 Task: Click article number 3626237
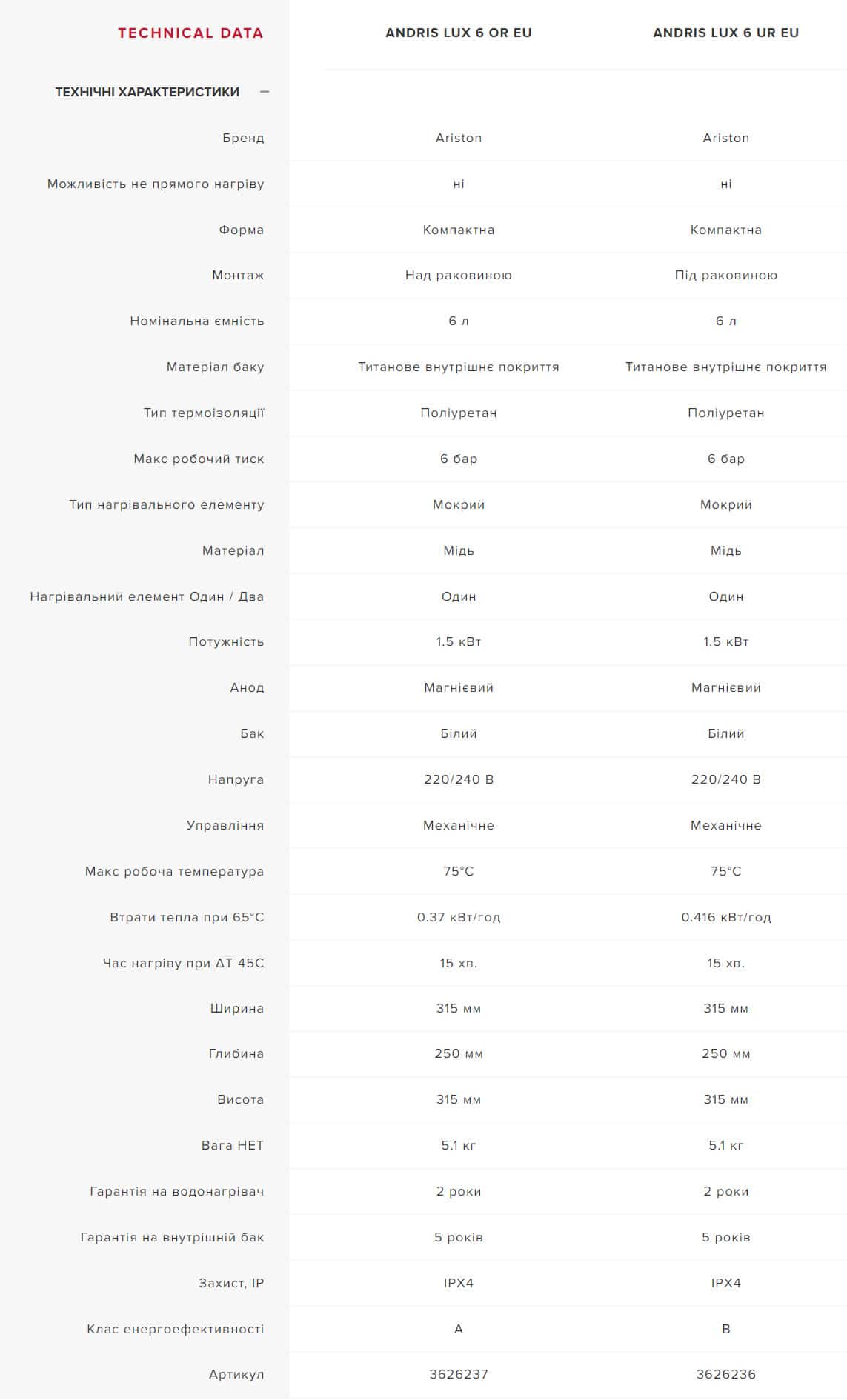(x=458, y=1374)
